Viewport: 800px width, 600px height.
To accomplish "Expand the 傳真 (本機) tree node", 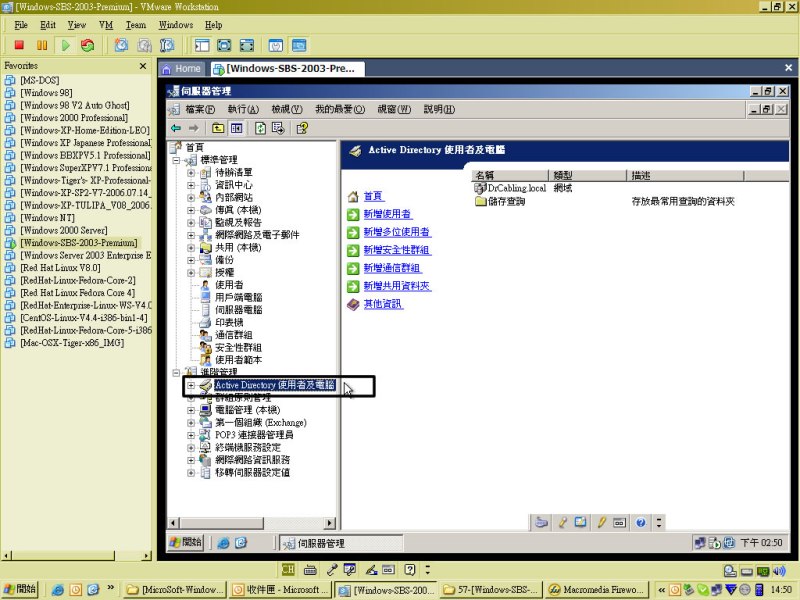I will click(191, 210).
